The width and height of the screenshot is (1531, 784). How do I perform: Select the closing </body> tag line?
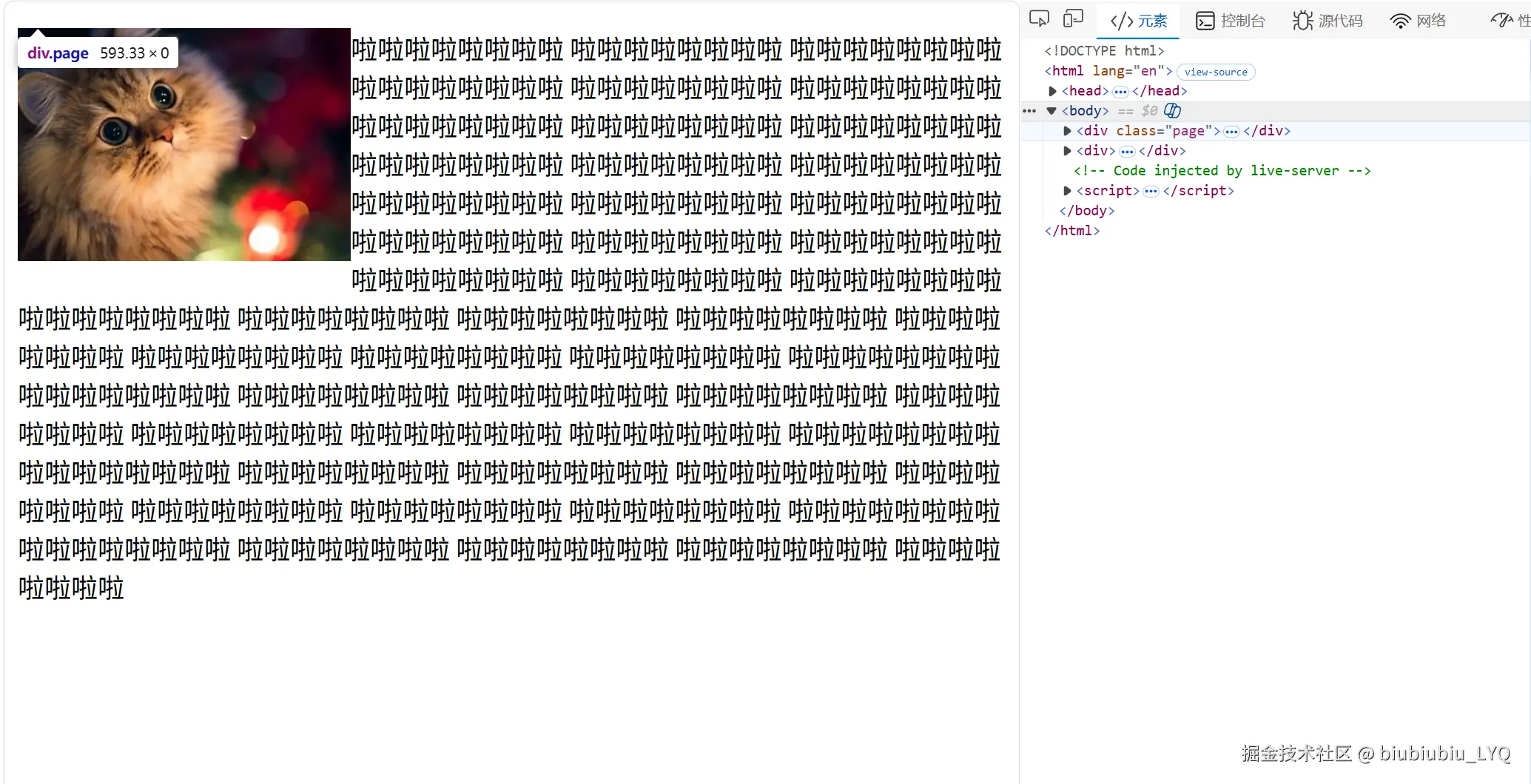tap(1086, 211)
